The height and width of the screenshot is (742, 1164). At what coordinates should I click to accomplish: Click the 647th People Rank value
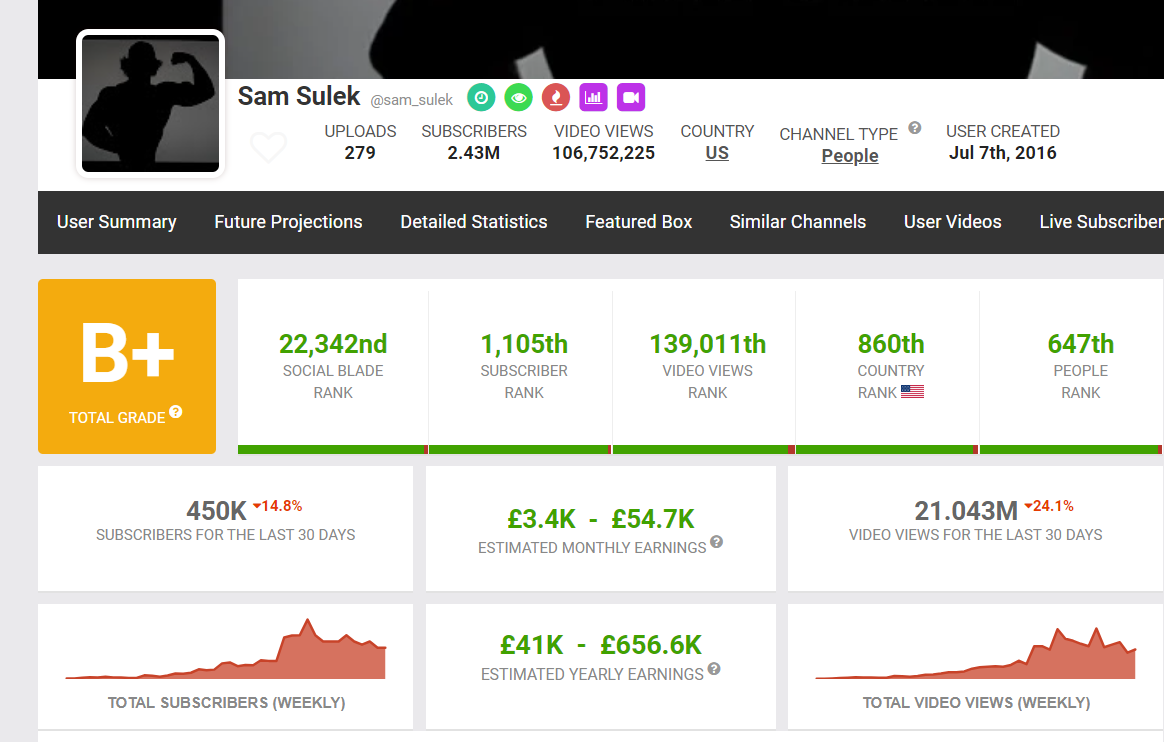click(1081, 344)
